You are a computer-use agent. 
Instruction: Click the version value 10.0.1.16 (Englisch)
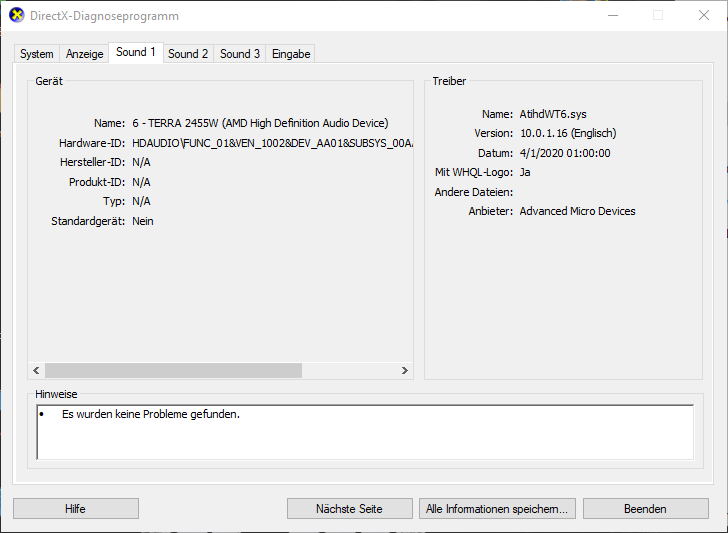[x=568, y=133]
